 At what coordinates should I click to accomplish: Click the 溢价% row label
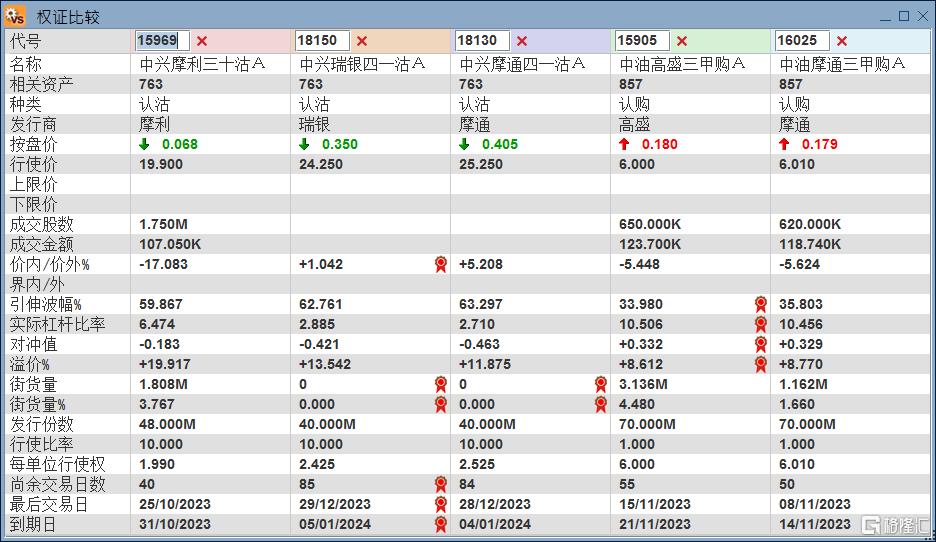29,364
